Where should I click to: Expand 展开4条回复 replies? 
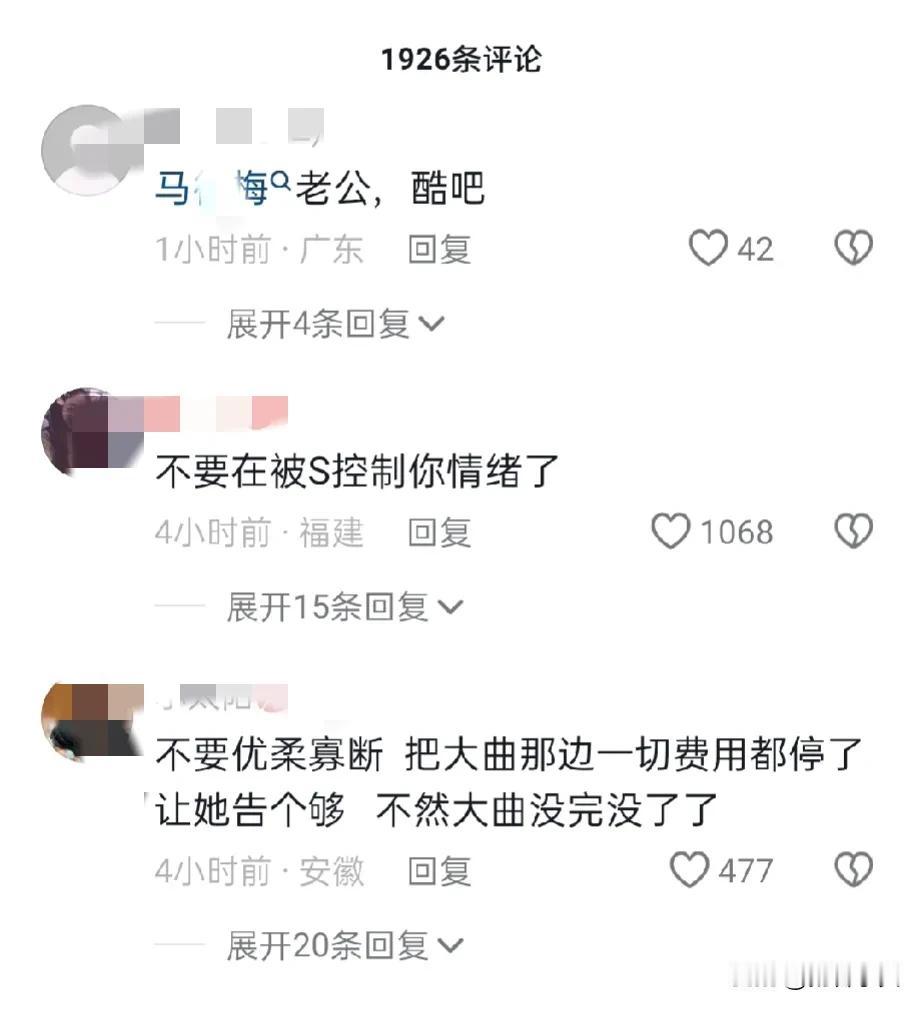click(335, 323)
